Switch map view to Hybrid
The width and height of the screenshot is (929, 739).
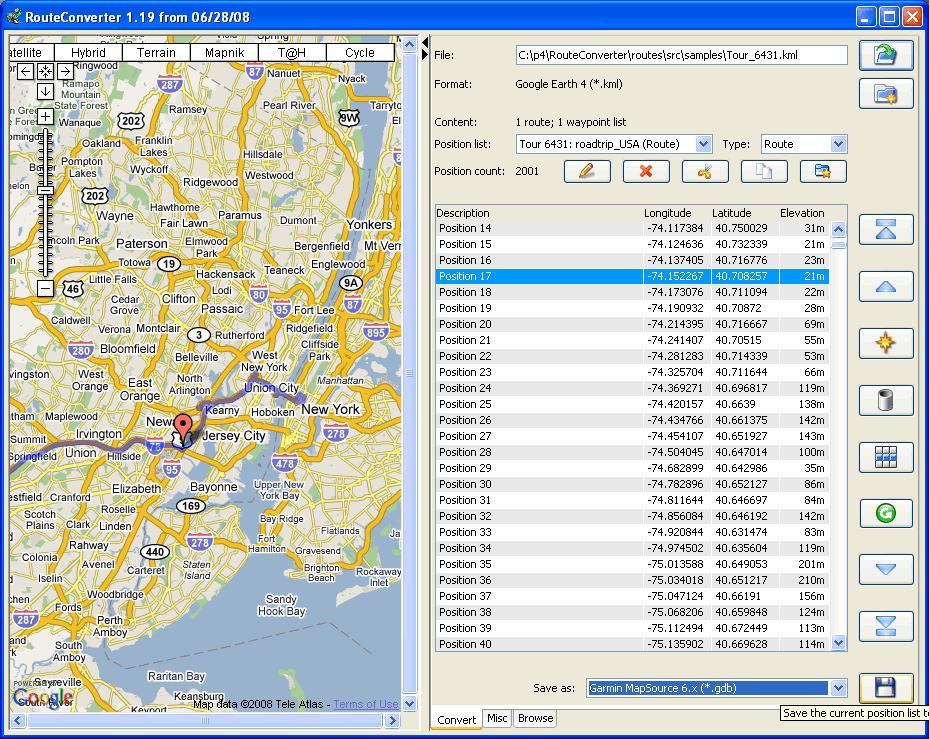pos(88,53)
